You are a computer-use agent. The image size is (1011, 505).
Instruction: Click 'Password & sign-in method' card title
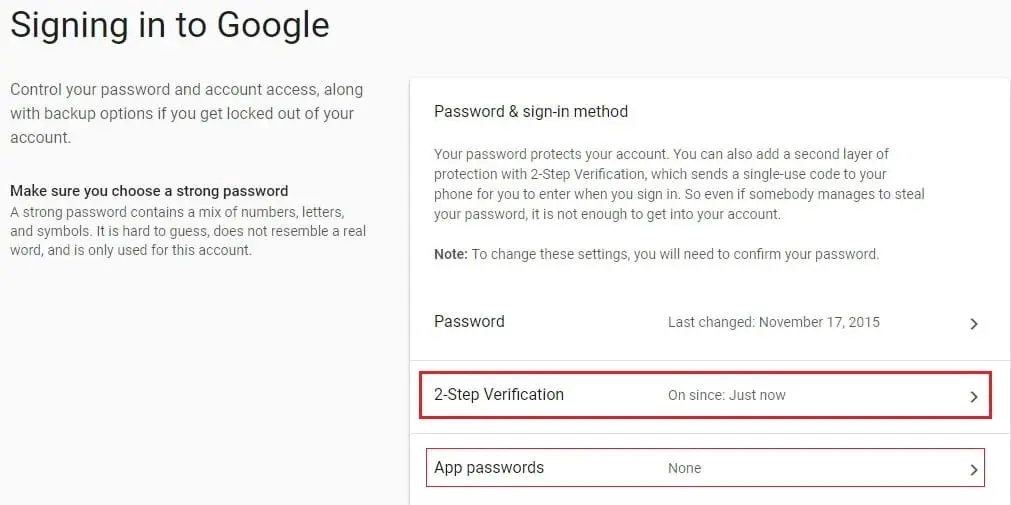coord(531,111)
